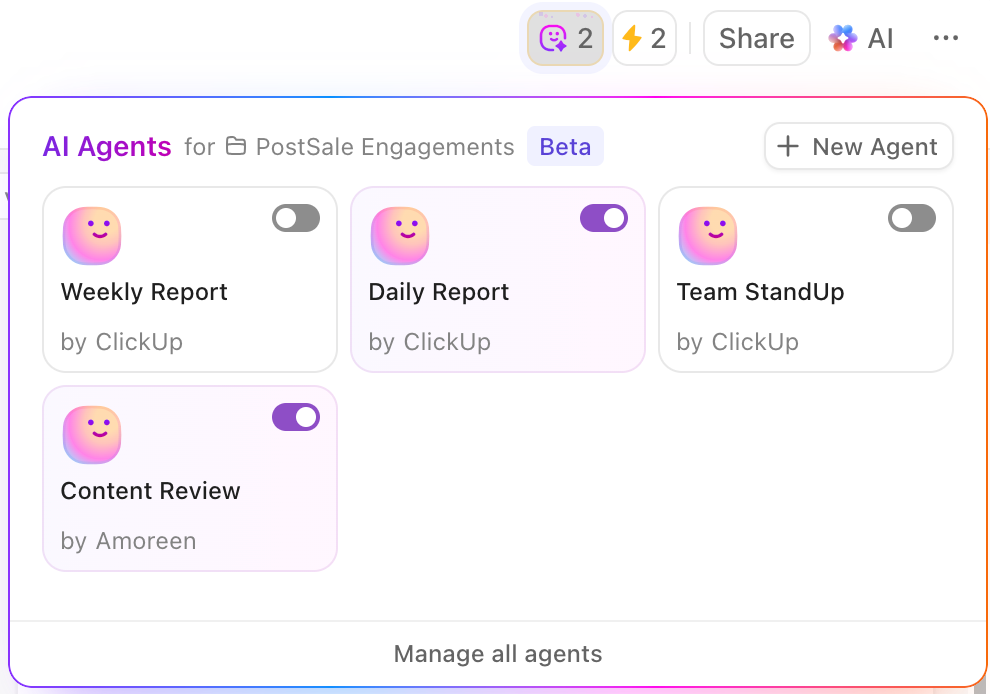Click the Share button
The height and width of the screenshot is (694, 990).
pos(756,39)
